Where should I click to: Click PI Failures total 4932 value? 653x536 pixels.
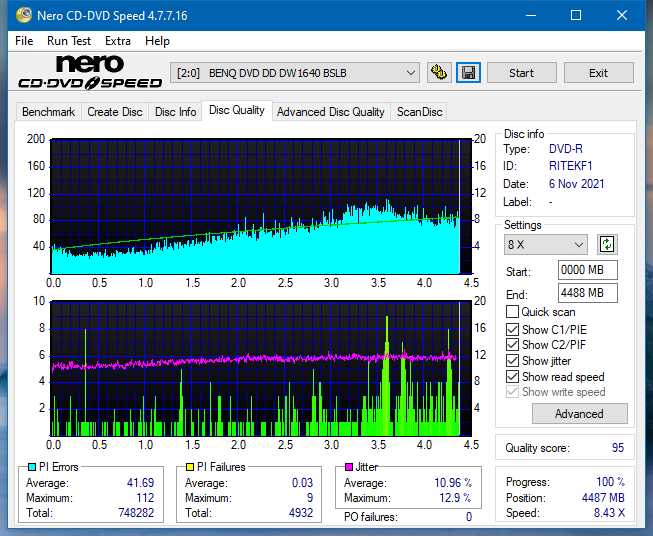[301, 512]
